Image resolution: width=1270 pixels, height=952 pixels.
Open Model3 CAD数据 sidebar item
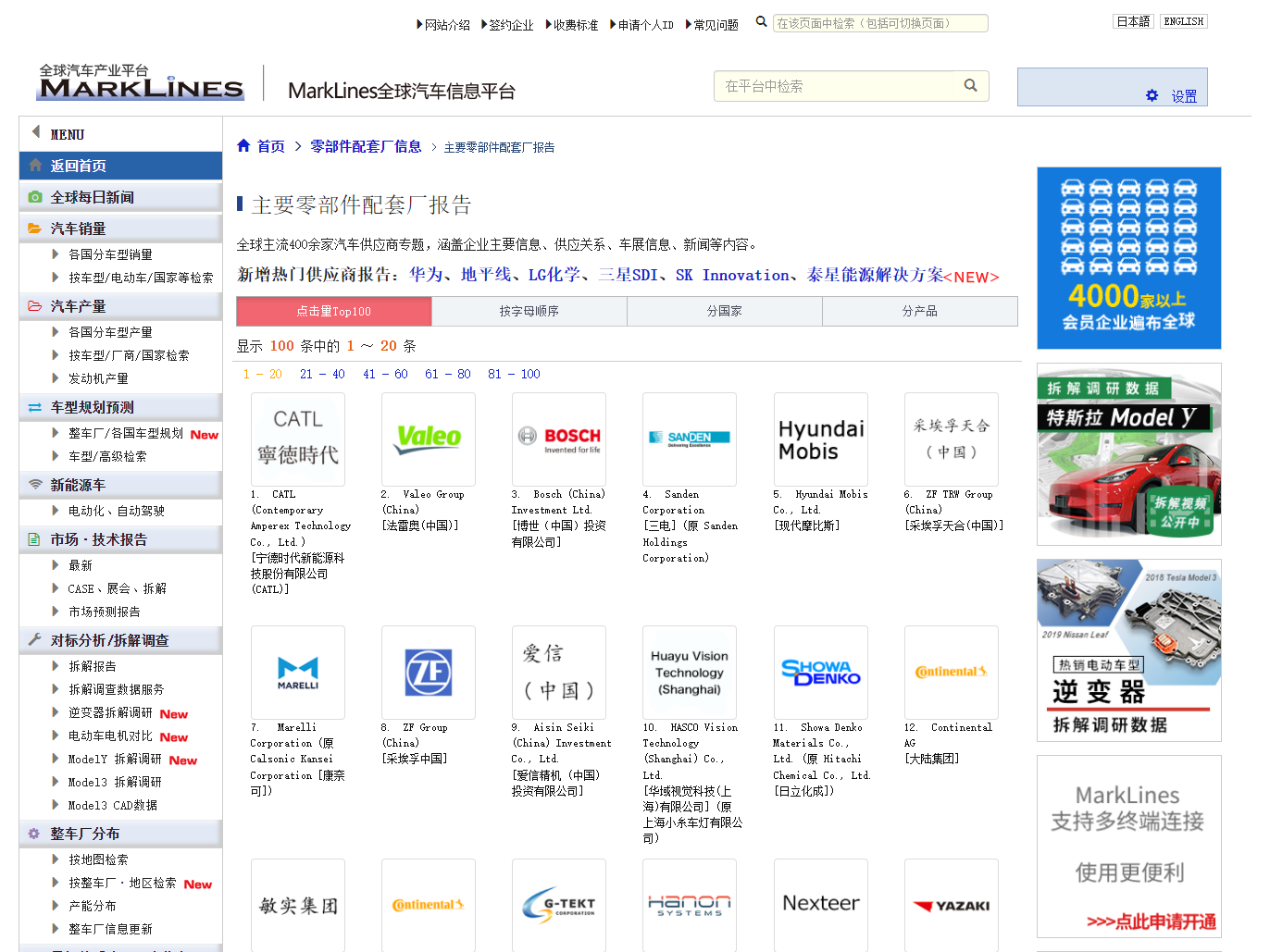(x=112, y=806)
